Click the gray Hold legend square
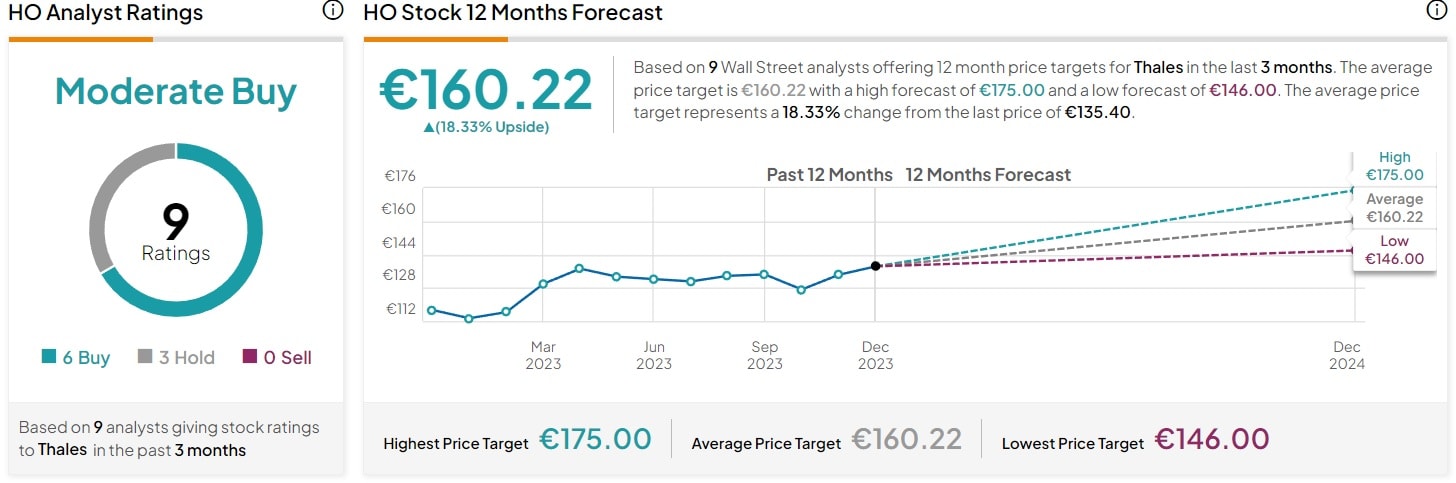This screenshot has width=1456, height=483. click(145, 357)
